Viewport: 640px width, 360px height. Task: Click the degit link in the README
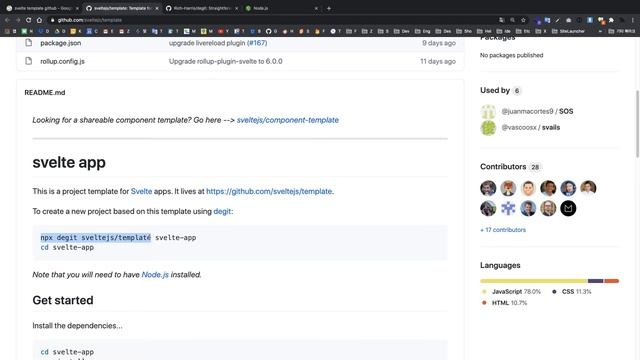(x=222, y=211)
